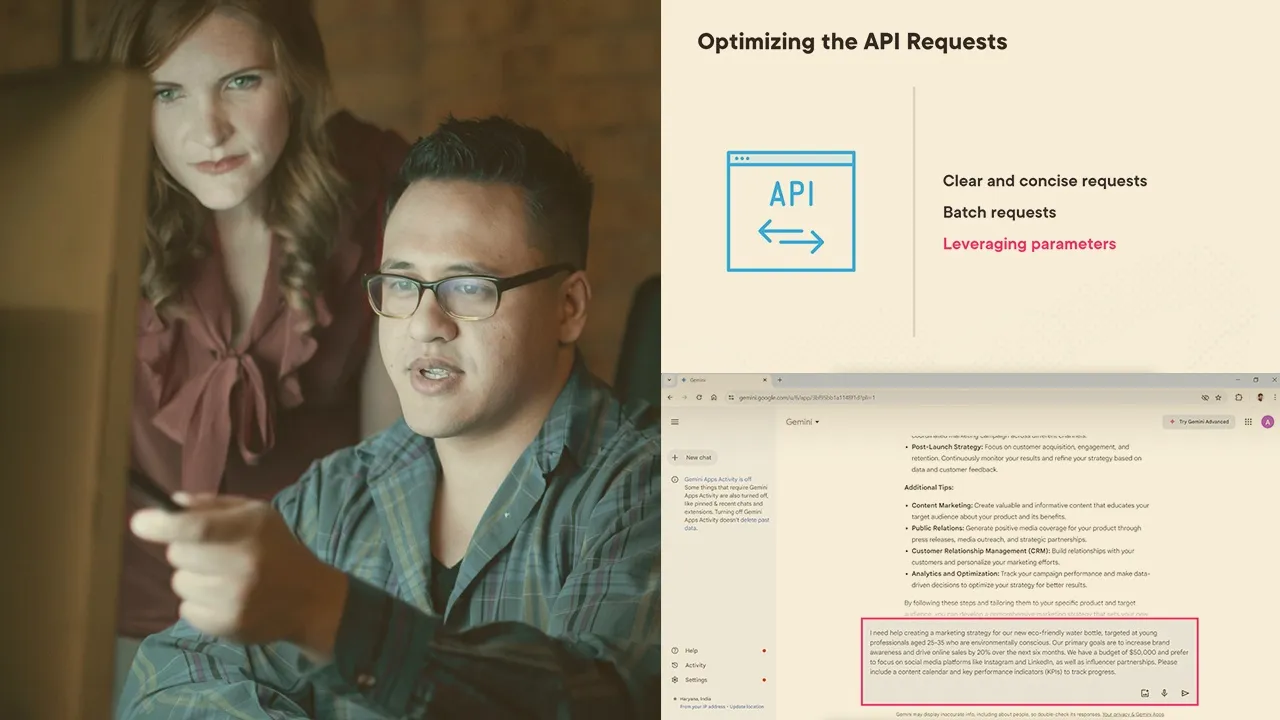This screenshot has height=720, width=1280.
Task: Click the eye-slash icon in address bar
Action: pyautogui.click(x=1205, y=397)
